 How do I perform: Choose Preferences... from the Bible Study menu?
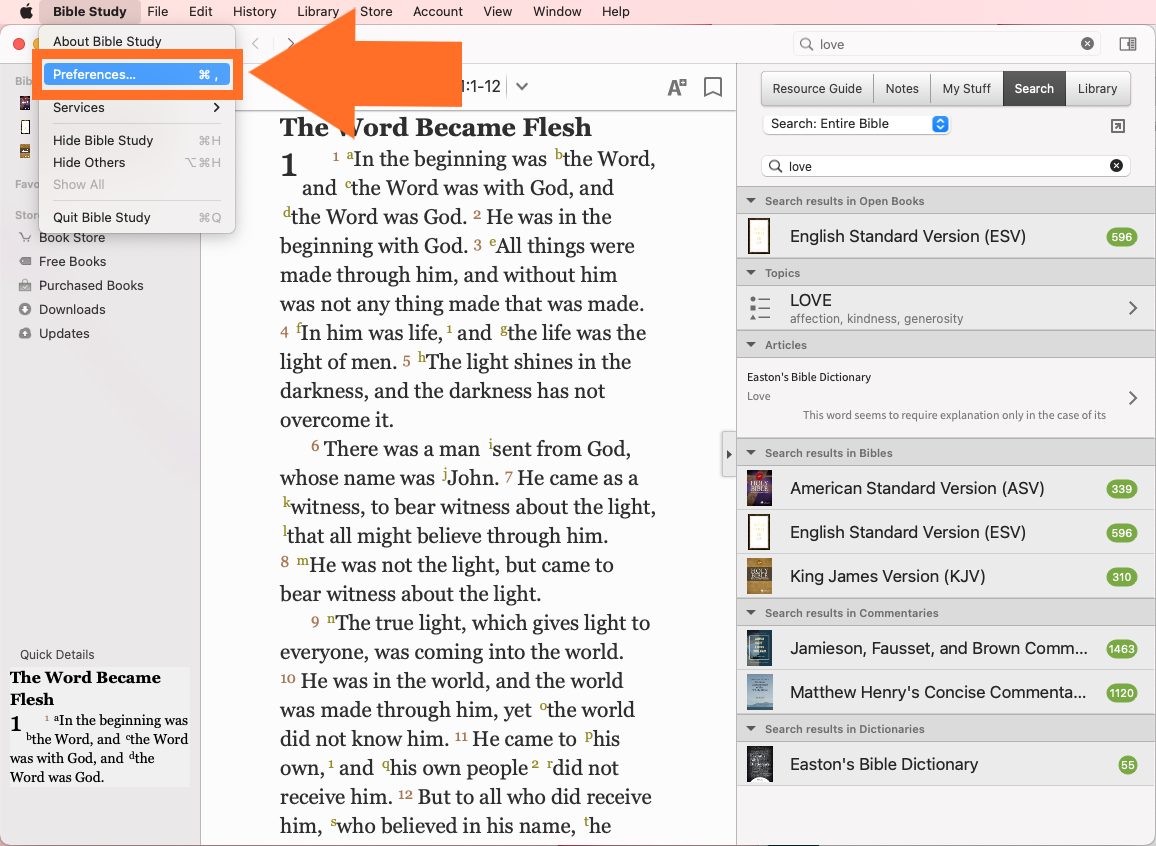point(136,75)
